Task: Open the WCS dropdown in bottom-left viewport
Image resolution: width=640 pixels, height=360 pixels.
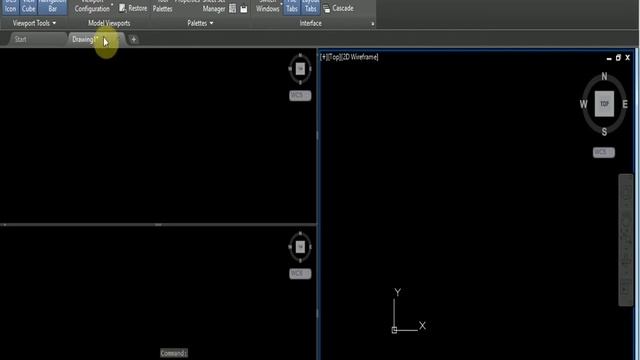Action: [x=300, y=273]
